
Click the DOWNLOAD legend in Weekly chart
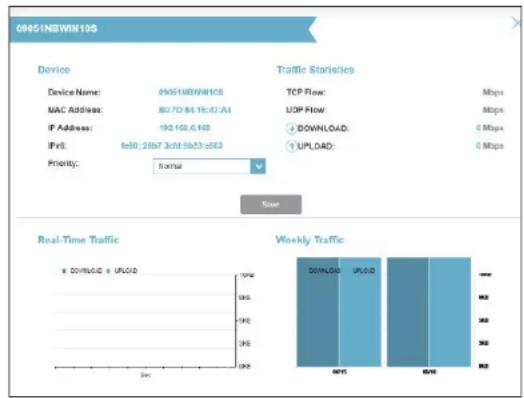pyautogui.click(x=324, y=270)
